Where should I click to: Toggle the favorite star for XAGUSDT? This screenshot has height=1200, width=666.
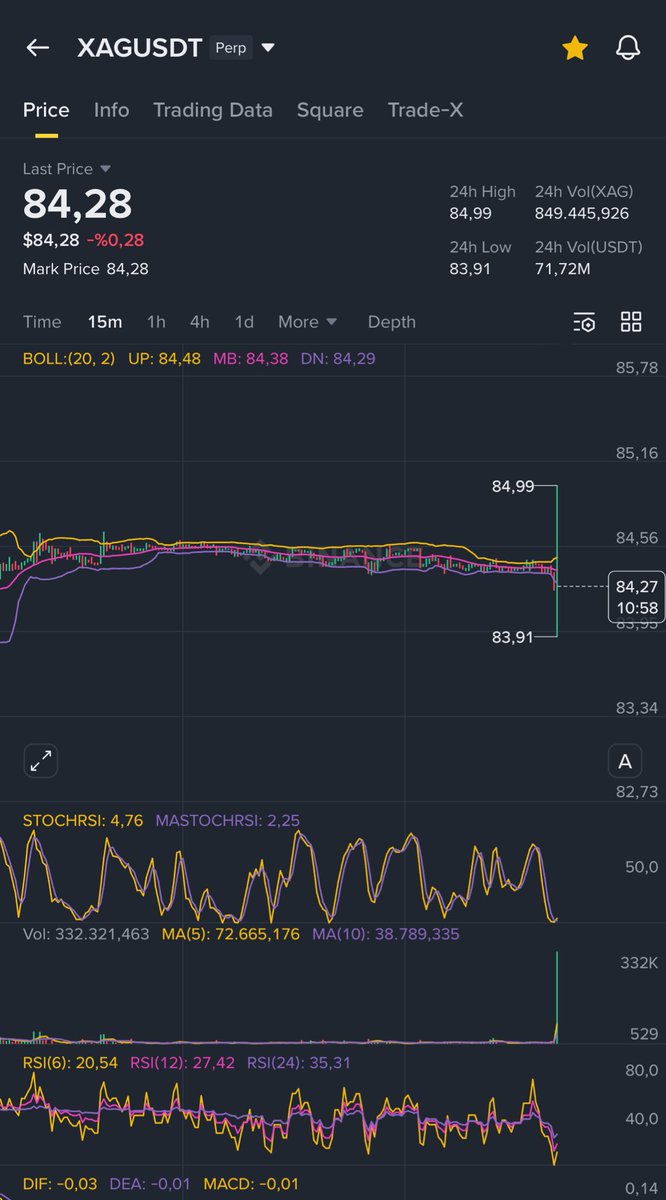(574, 47)
